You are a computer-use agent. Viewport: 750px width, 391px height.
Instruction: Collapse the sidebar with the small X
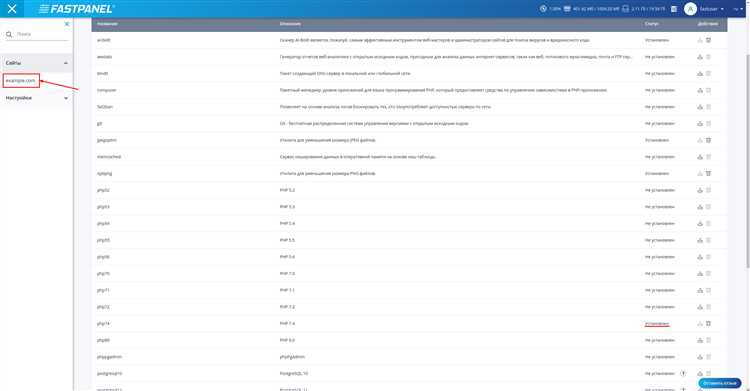[66, 24]
